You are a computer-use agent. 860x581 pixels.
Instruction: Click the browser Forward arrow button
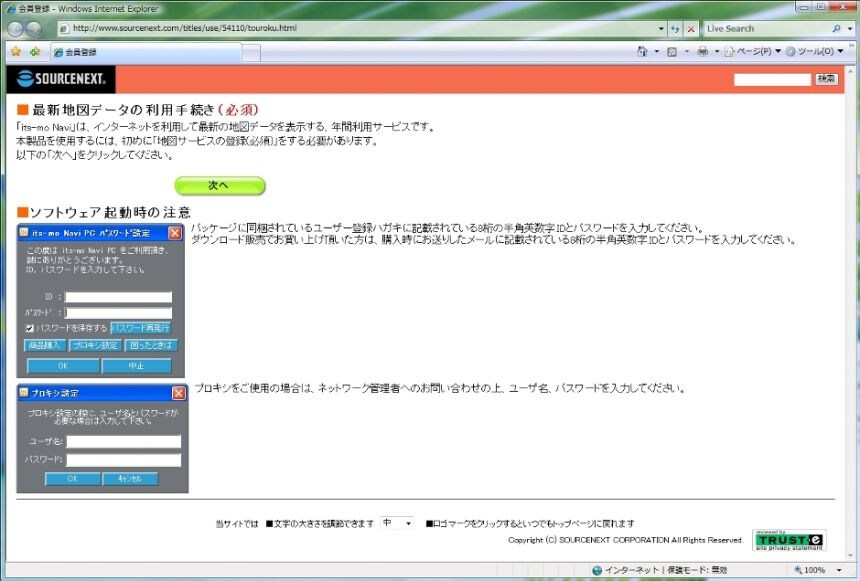pos(33,29)
